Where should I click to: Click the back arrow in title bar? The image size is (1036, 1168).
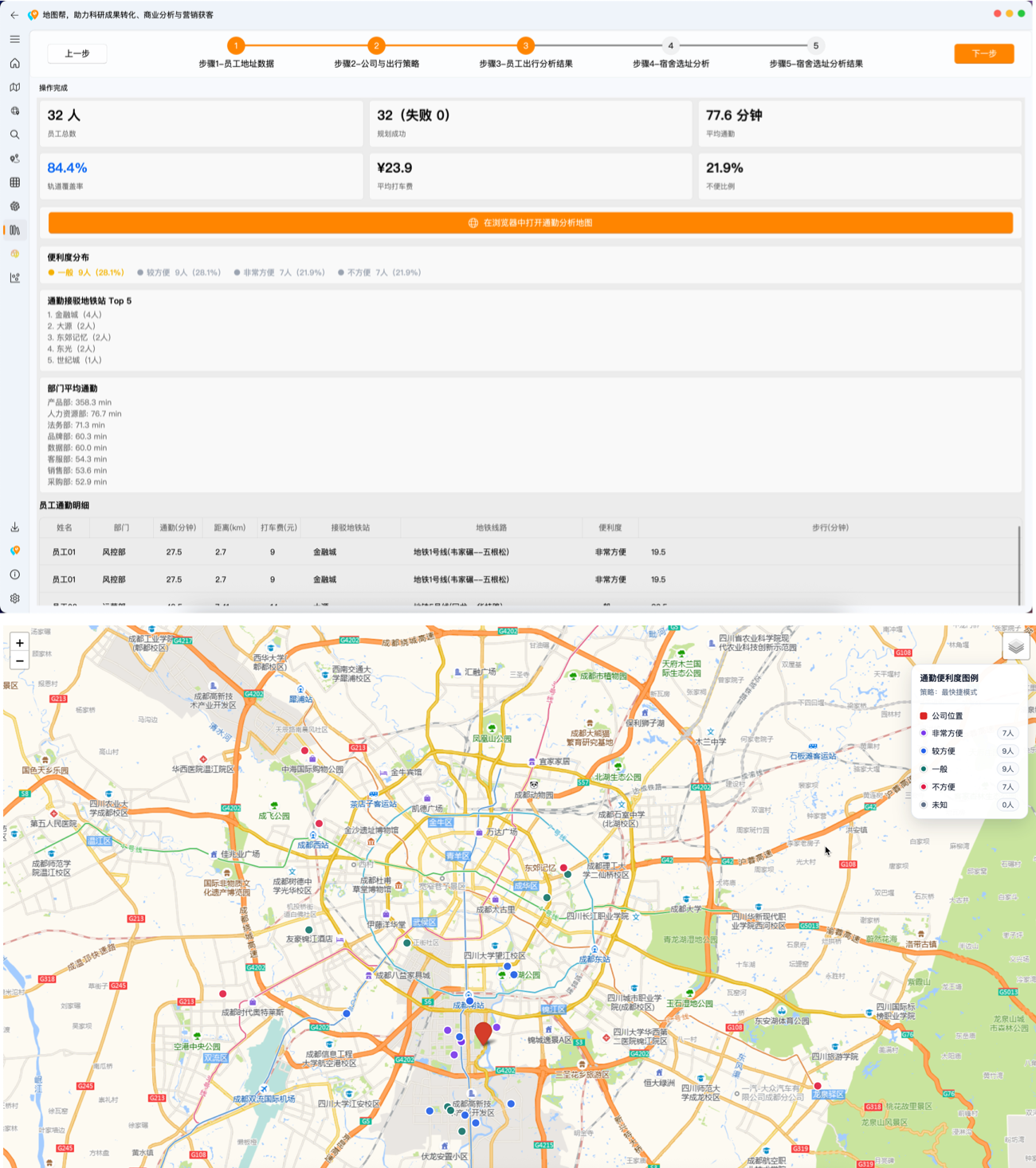tap(14, 15)
